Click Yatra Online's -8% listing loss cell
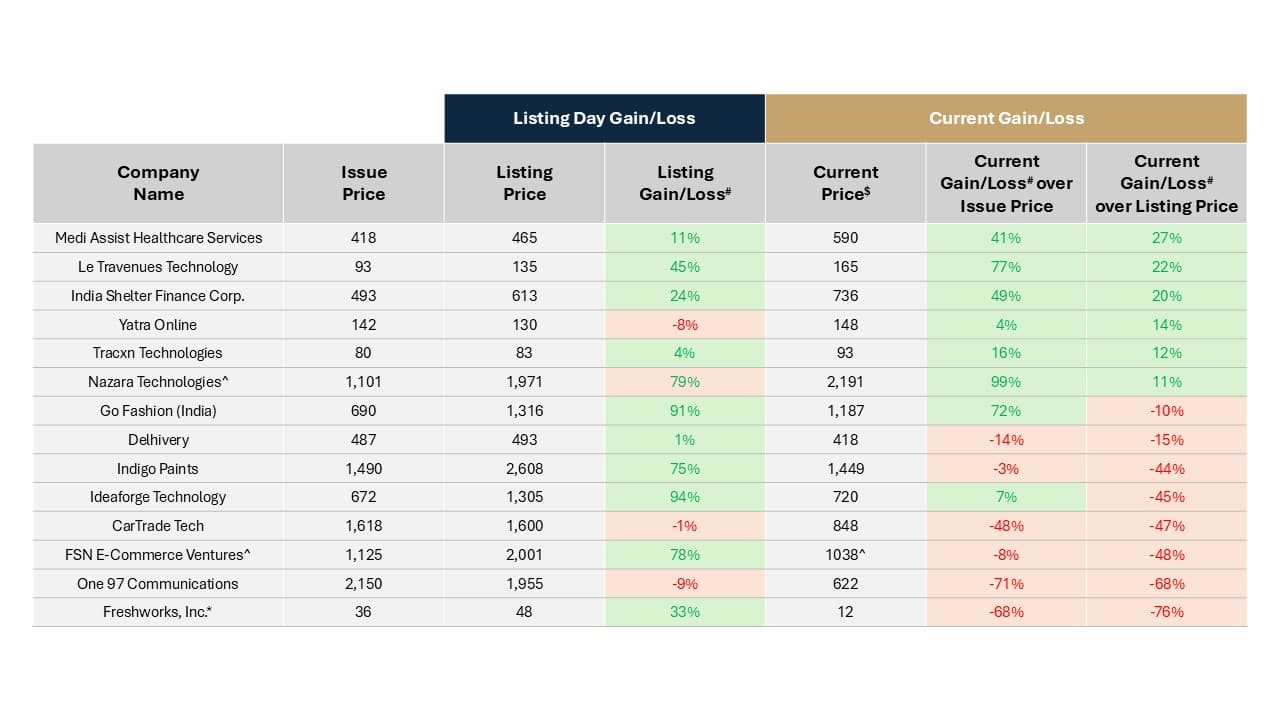The height and width of the screenshot is (720, 1280). click(685, 325)
